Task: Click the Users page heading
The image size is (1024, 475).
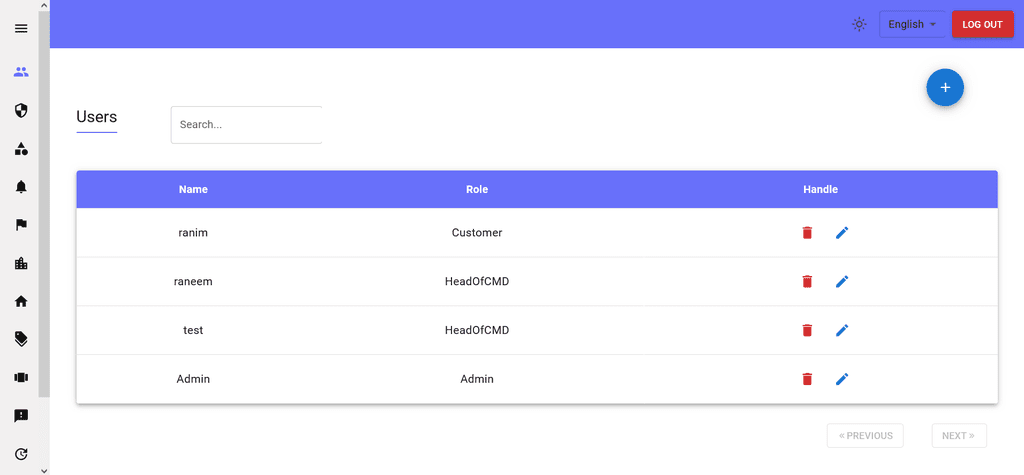Action: click(x=97, y=117)
